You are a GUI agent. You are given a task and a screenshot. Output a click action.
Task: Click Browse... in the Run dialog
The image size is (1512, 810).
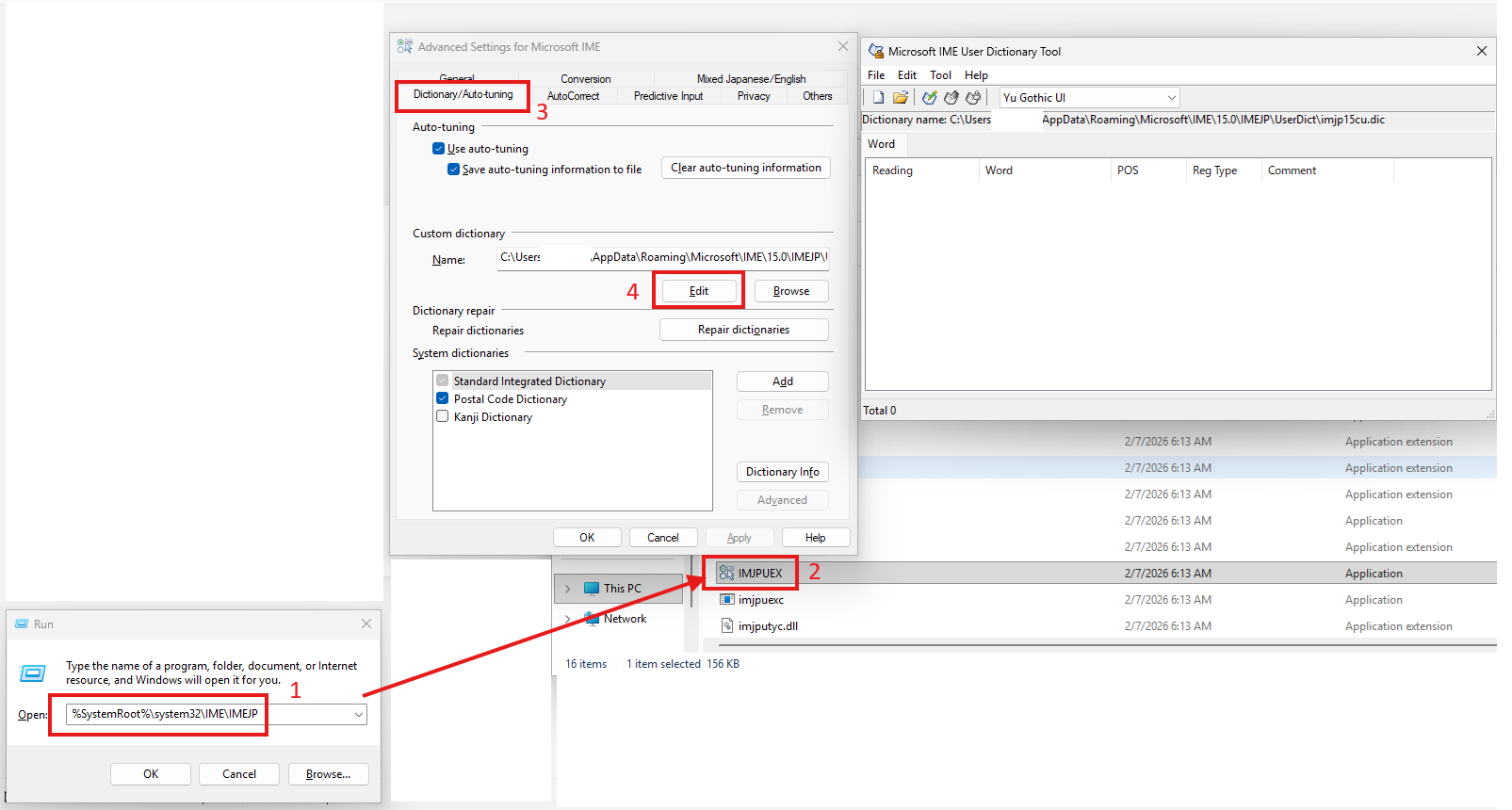click(328, 774)
